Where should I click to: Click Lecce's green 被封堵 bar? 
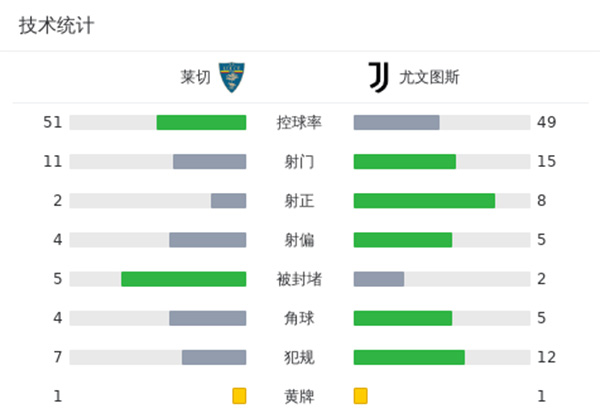pos(183,279)
